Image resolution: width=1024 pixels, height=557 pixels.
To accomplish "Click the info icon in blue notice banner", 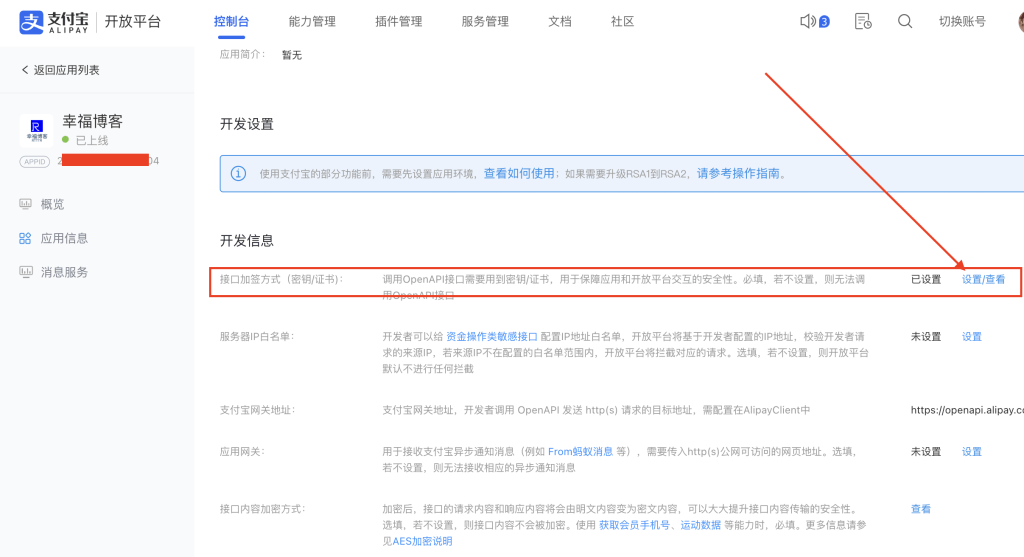I will click(x=238, y=173).
